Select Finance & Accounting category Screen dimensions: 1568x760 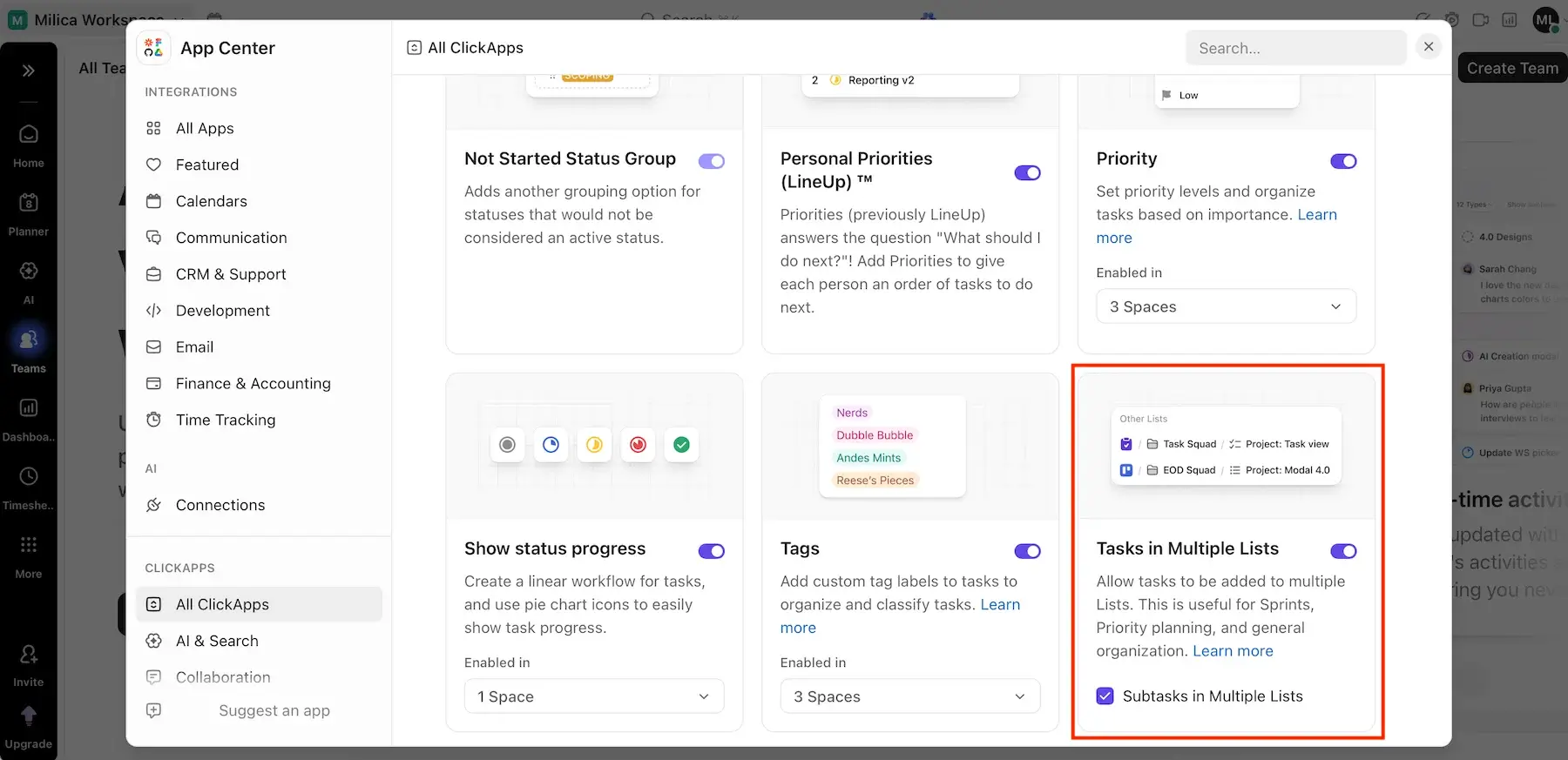[259, 384]
